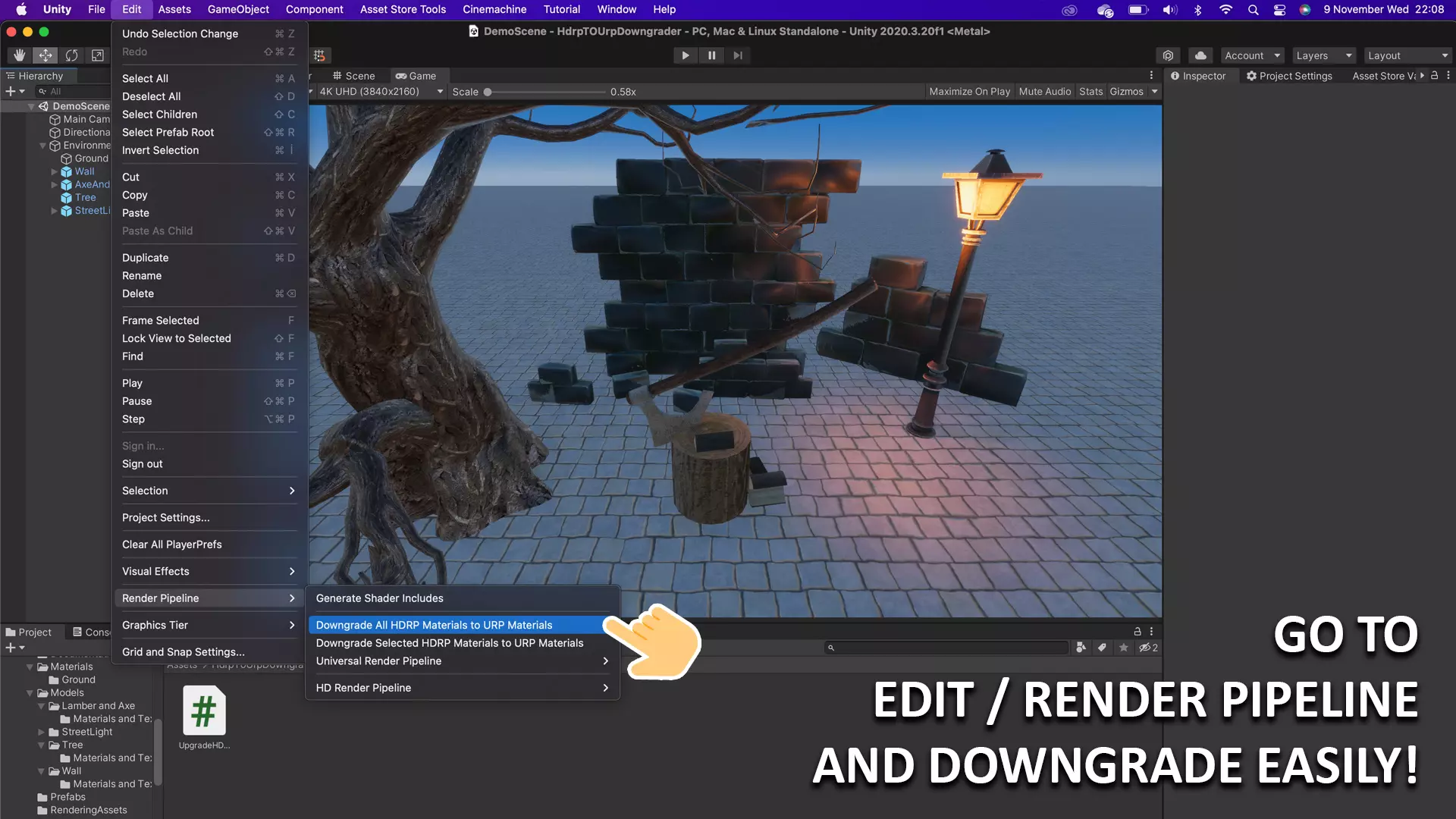The height and width of the screenshot is (819, 1456).
Task: Open the Project panel three-dot menu
Action: (1151, 631)
